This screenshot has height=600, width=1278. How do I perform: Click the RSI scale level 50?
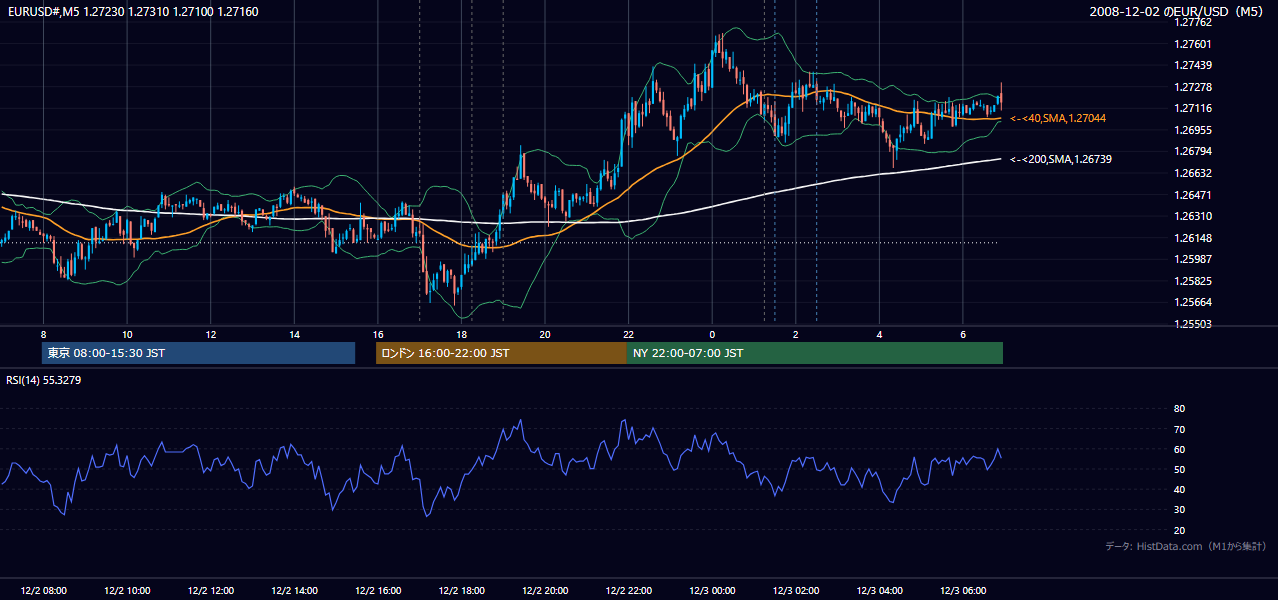pos(1179,469)
